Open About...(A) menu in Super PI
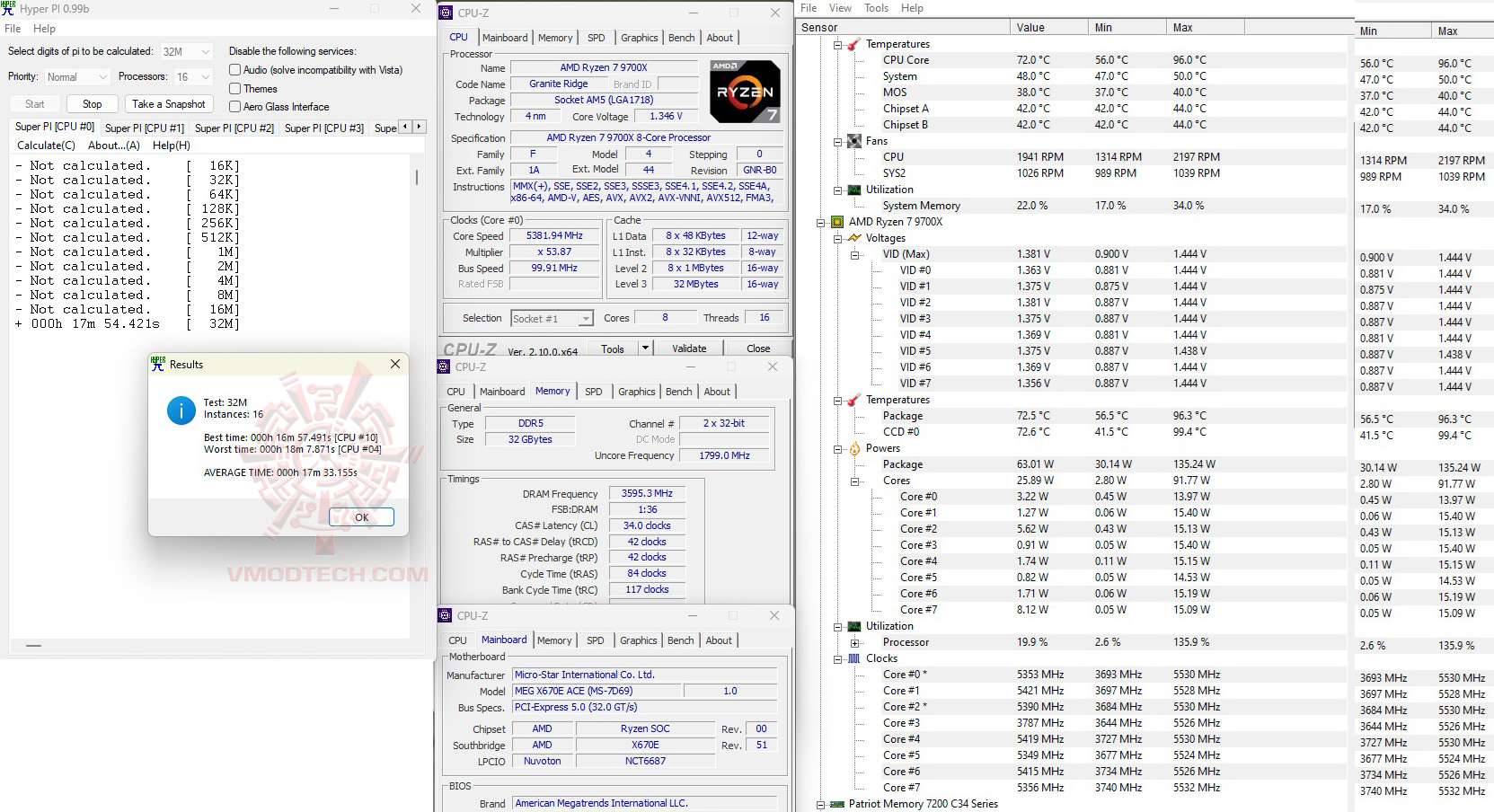This screenshot has height=812, width=1494. [114, 145]
